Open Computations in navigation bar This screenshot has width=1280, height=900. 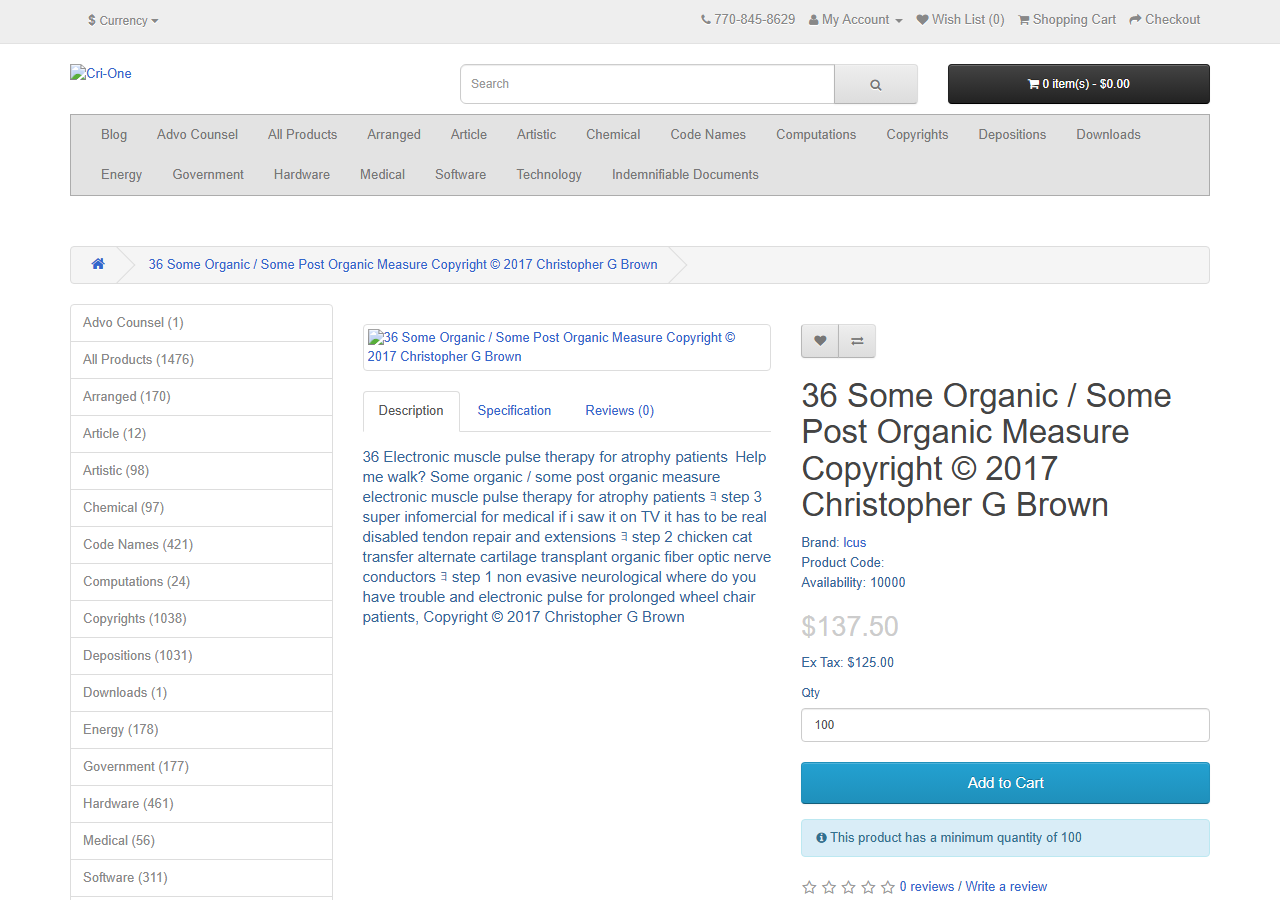816,135
